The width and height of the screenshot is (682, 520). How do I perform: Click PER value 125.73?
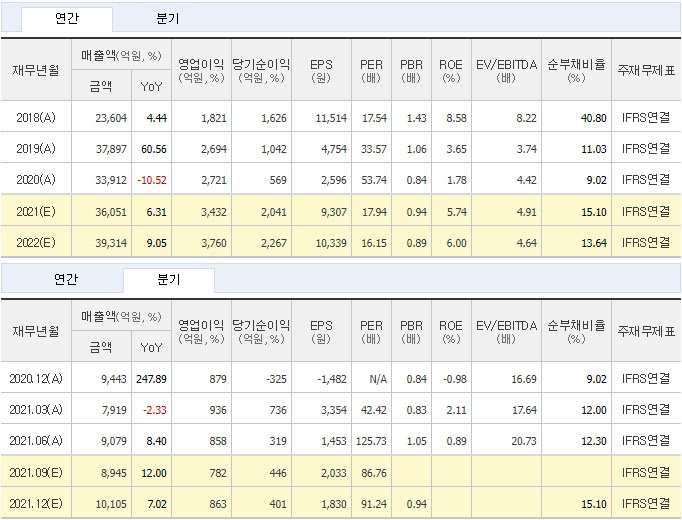pyautogui.click(x=371, y=441)
